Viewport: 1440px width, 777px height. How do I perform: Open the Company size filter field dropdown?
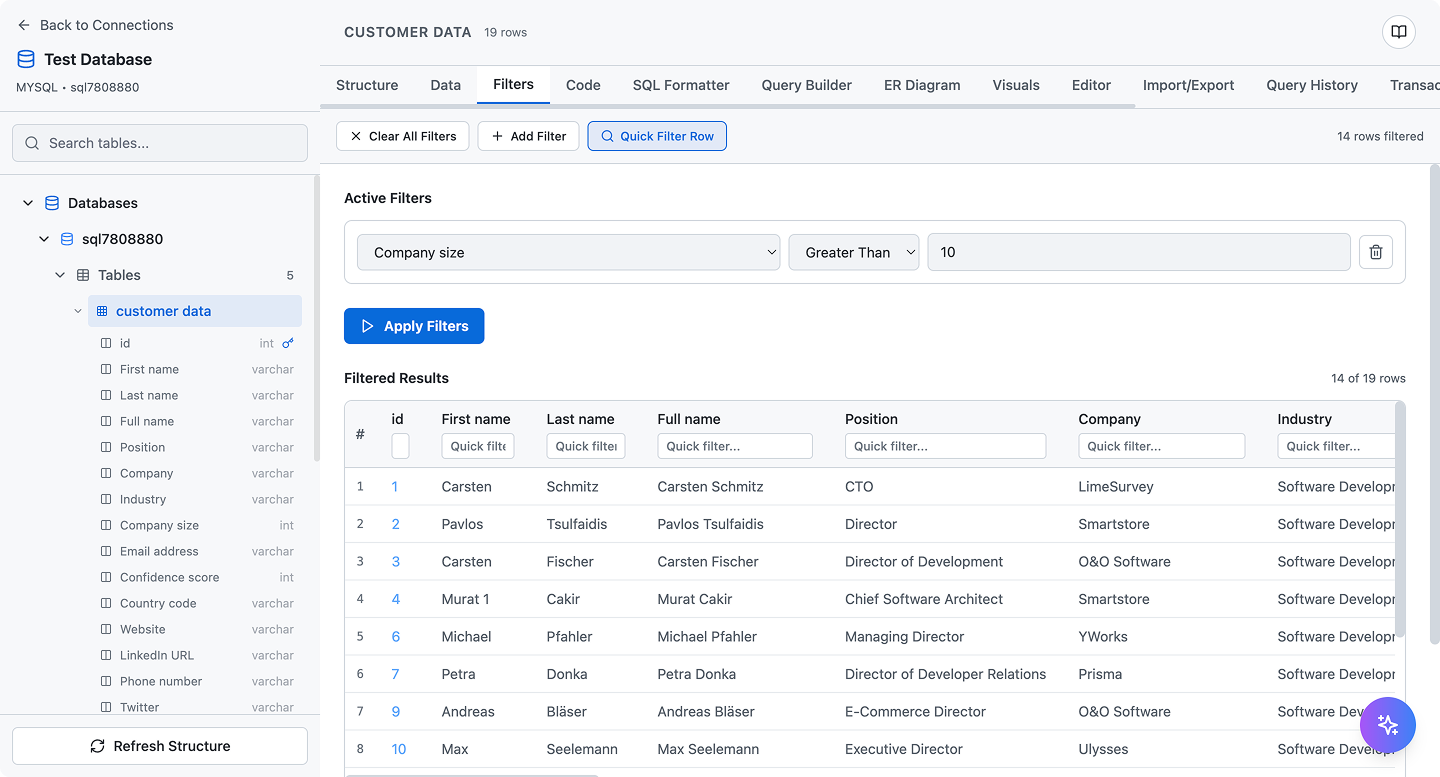[x=568, y=252]
